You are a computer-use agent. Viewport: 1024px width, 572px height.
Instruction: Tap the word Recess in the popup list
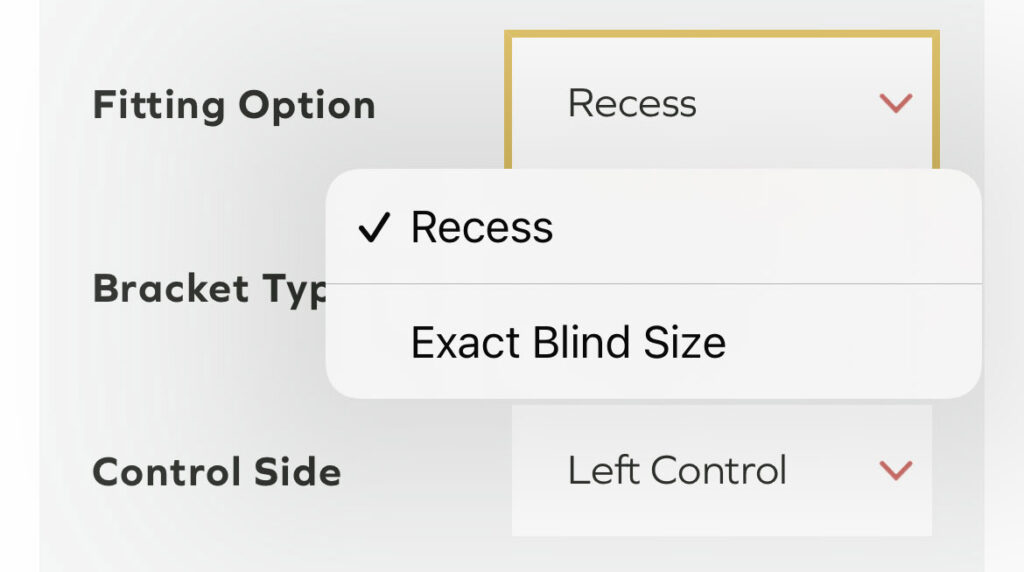(x=482, y=228)
